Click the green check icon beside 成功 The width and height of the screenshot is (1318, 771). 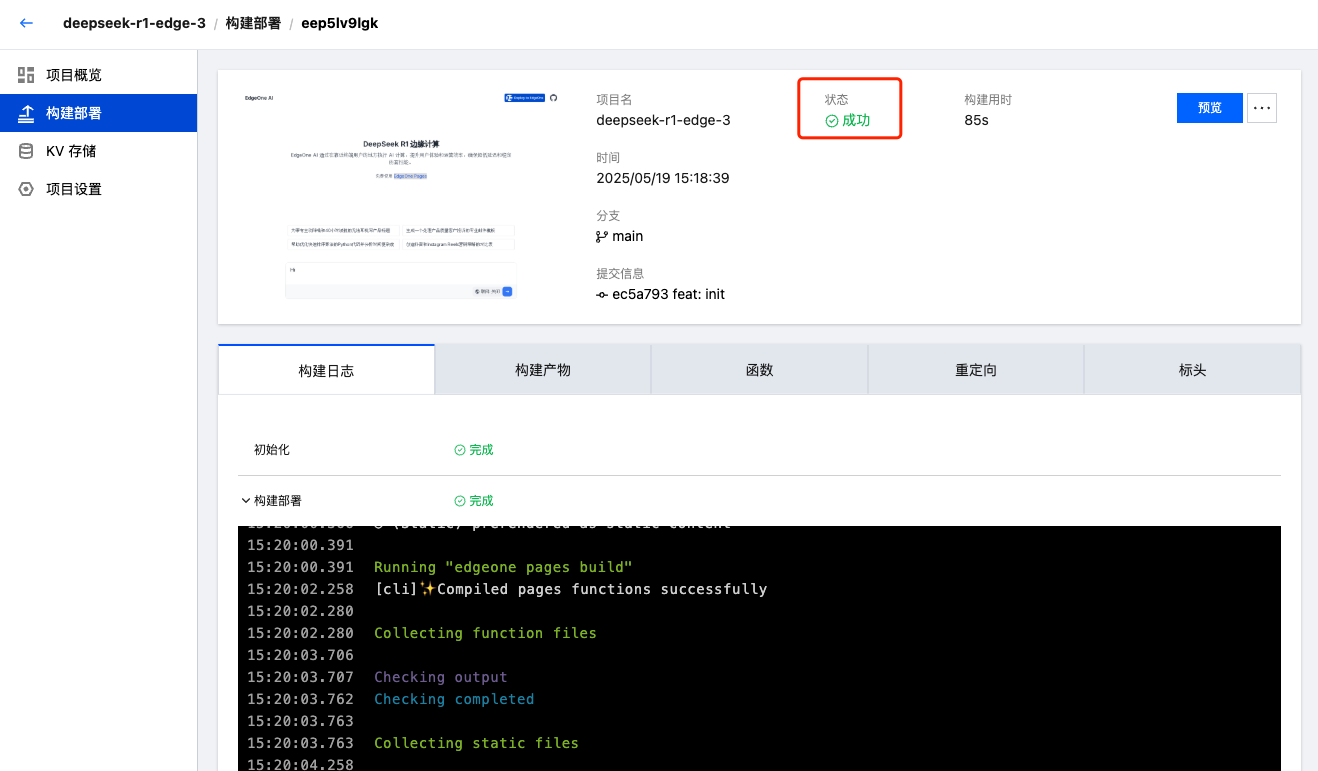pos(832,121)
